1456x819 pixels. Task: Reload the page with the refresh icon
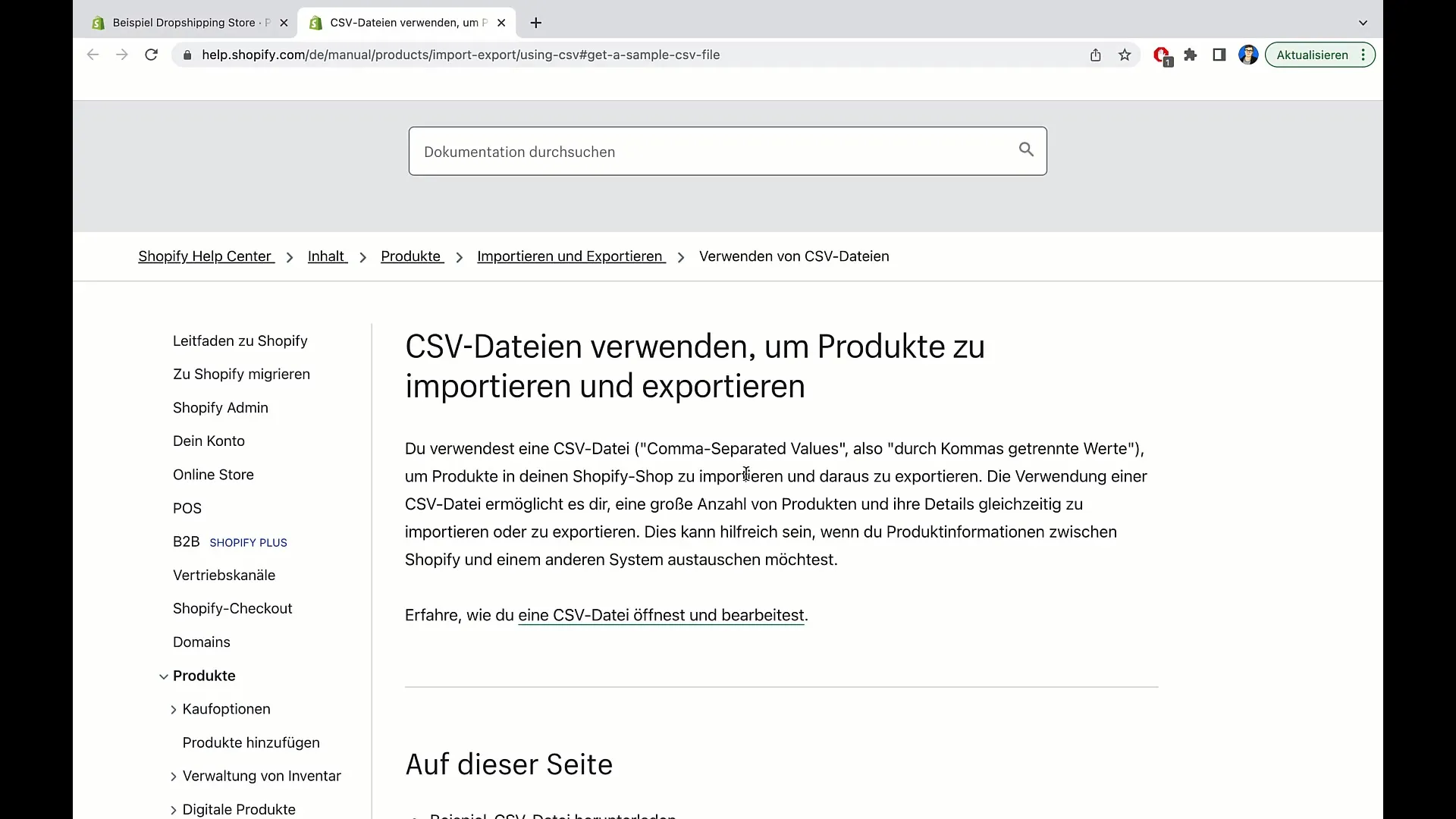coord(151,55)
